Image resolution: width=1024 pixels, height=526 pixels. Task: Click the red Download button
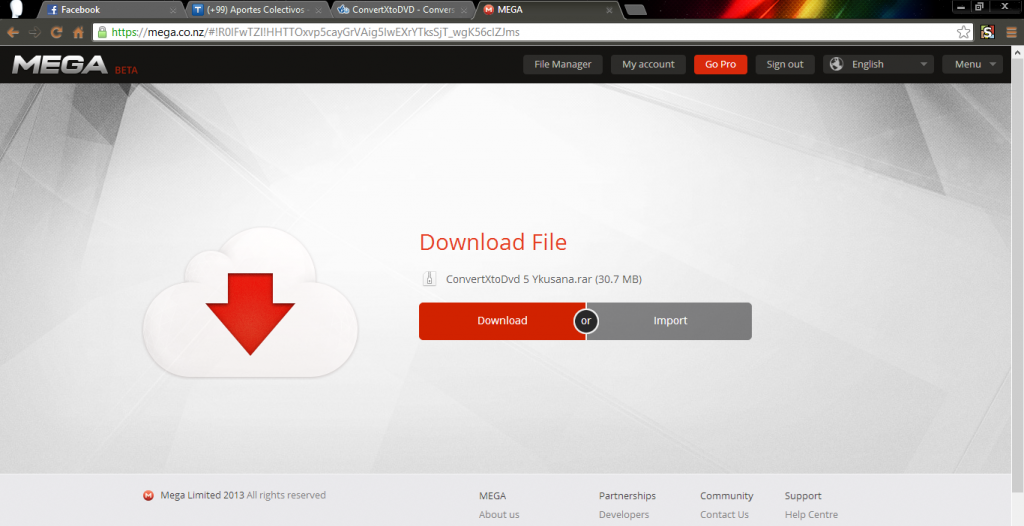point(502,321)
